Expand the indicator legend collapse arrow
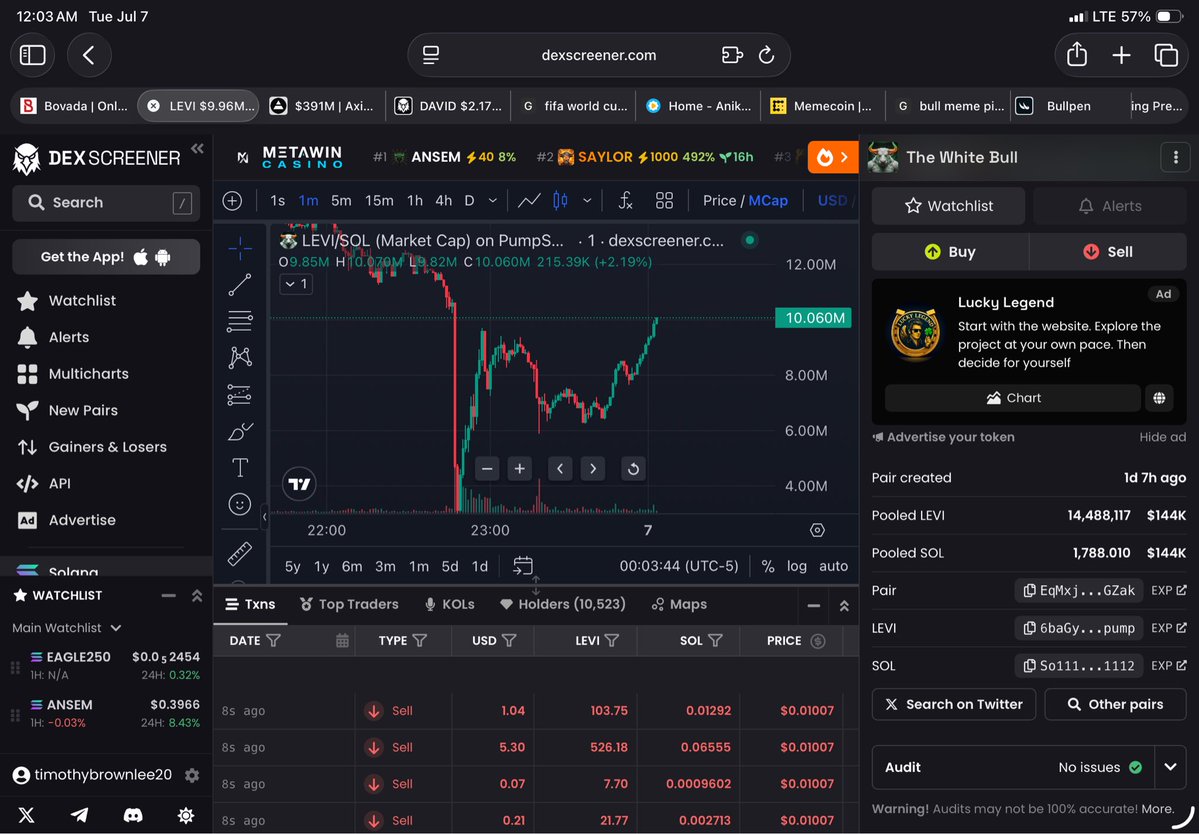This screenshot has width=1199, height=834. point(297,284)
